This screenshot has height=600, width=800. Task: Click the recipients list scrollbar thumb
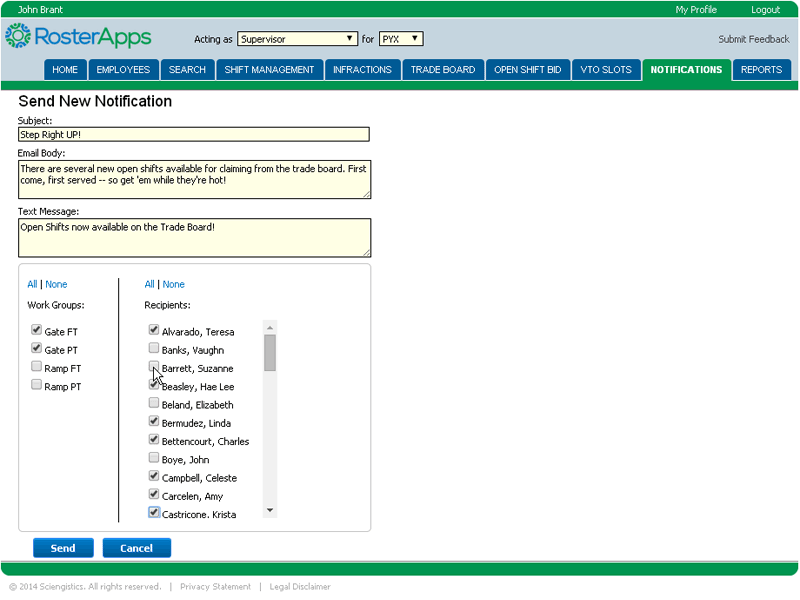pos(270,352)
